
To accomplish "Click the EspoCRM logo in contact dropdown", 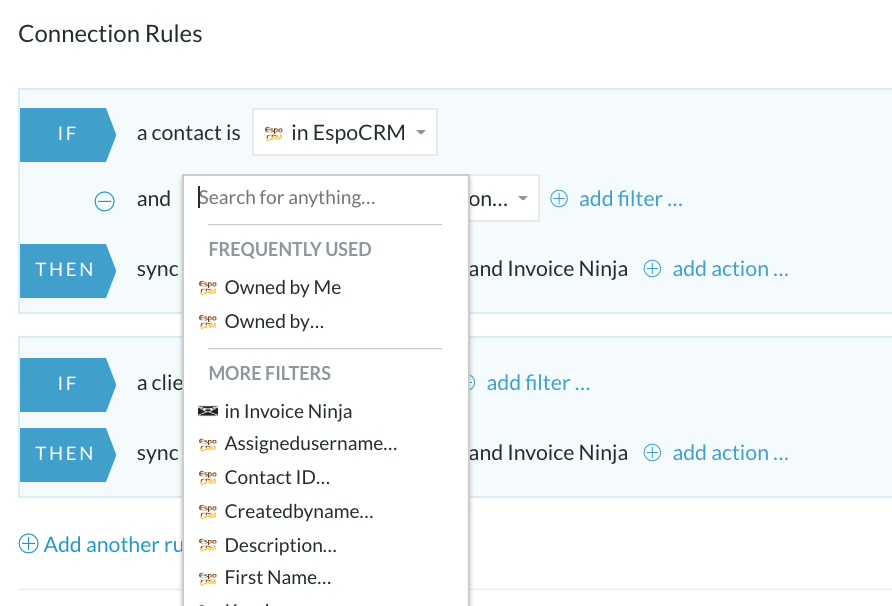I will pyautogui.click(x=273, y=133).
